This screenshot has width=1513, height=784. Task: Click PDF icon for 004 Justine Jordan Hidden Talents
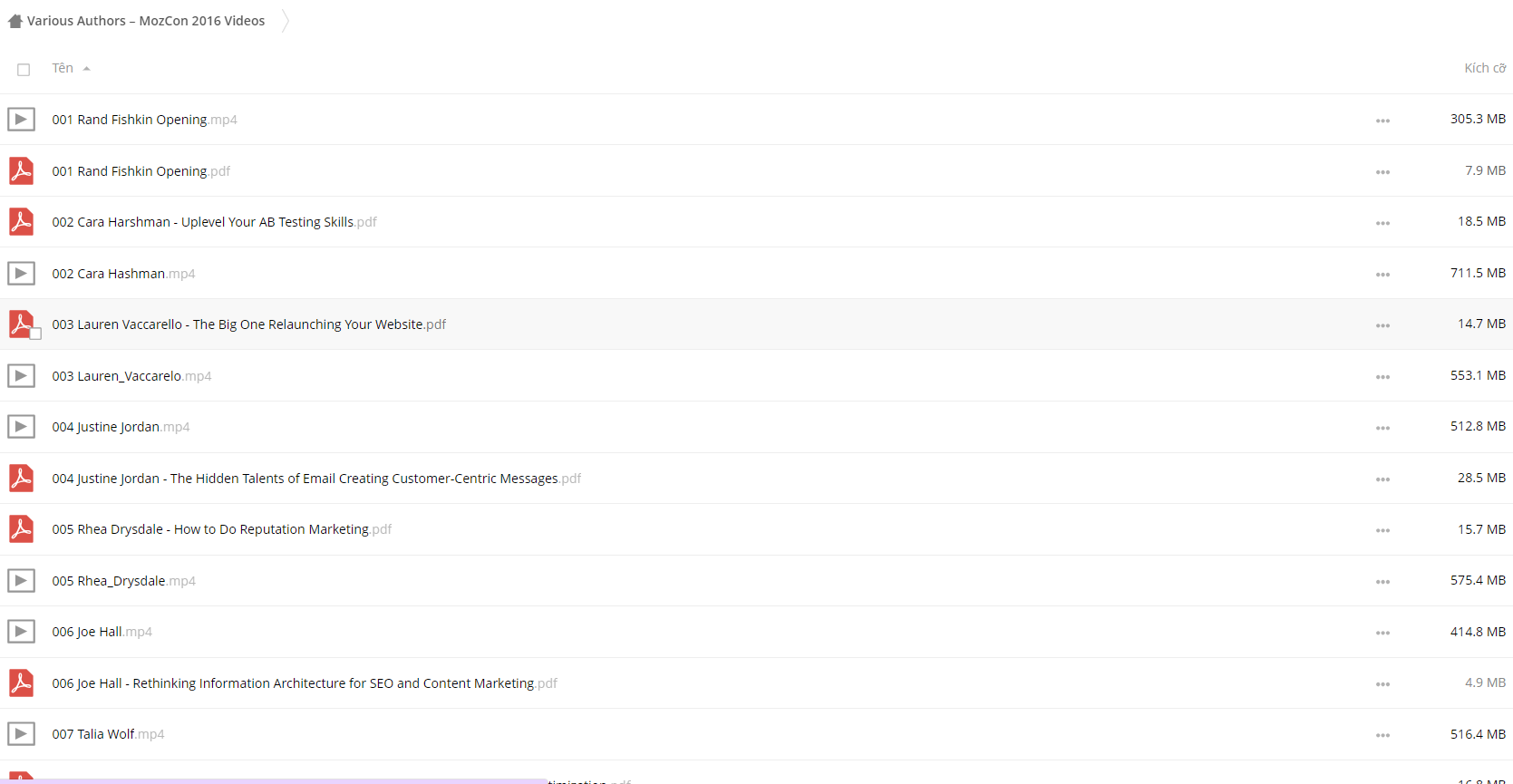pyautogui.click(x=22, y=478)
